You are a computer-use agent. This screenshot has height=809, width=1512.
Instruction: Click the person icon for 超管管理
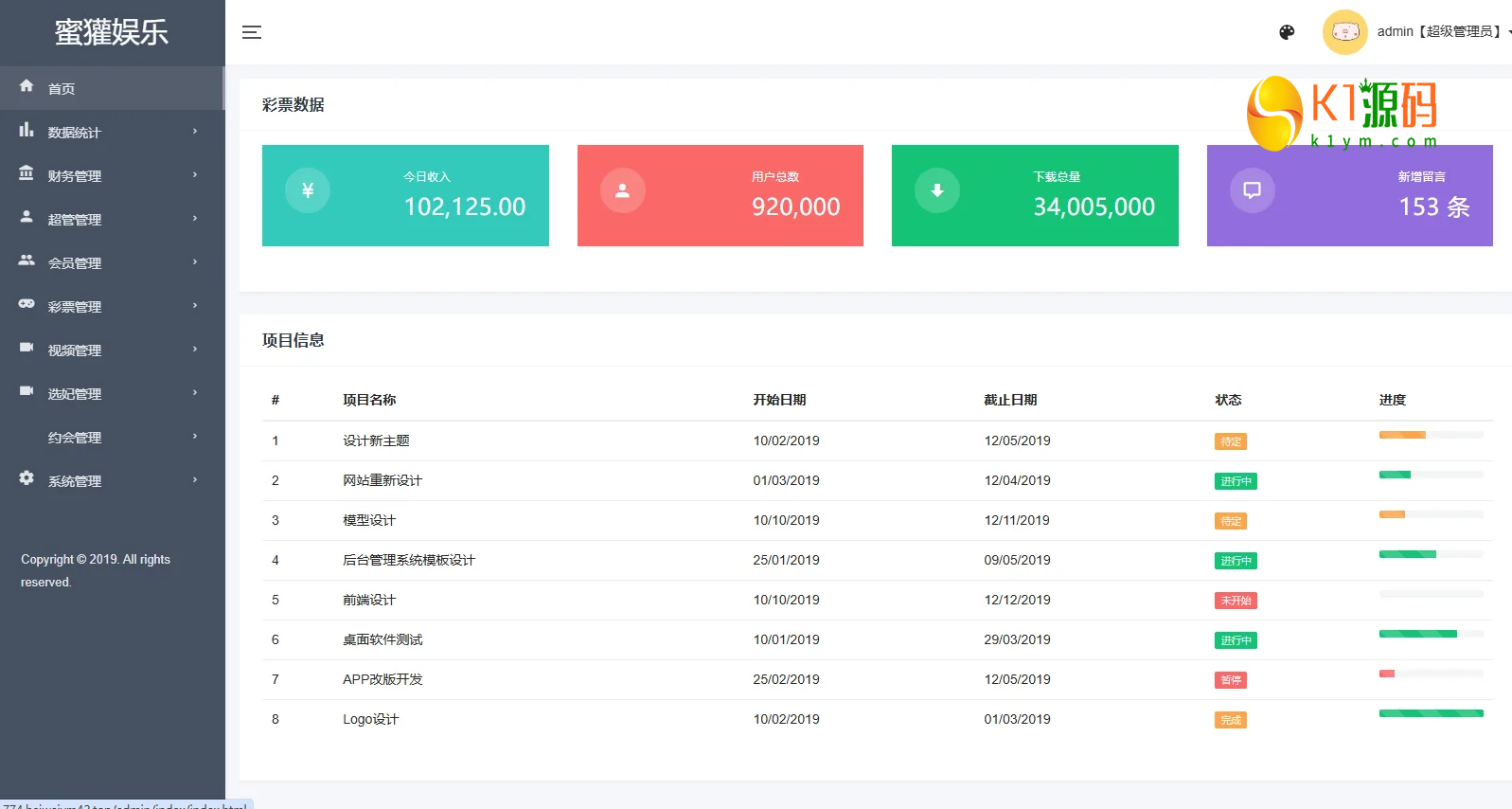[x=27, y=217]
